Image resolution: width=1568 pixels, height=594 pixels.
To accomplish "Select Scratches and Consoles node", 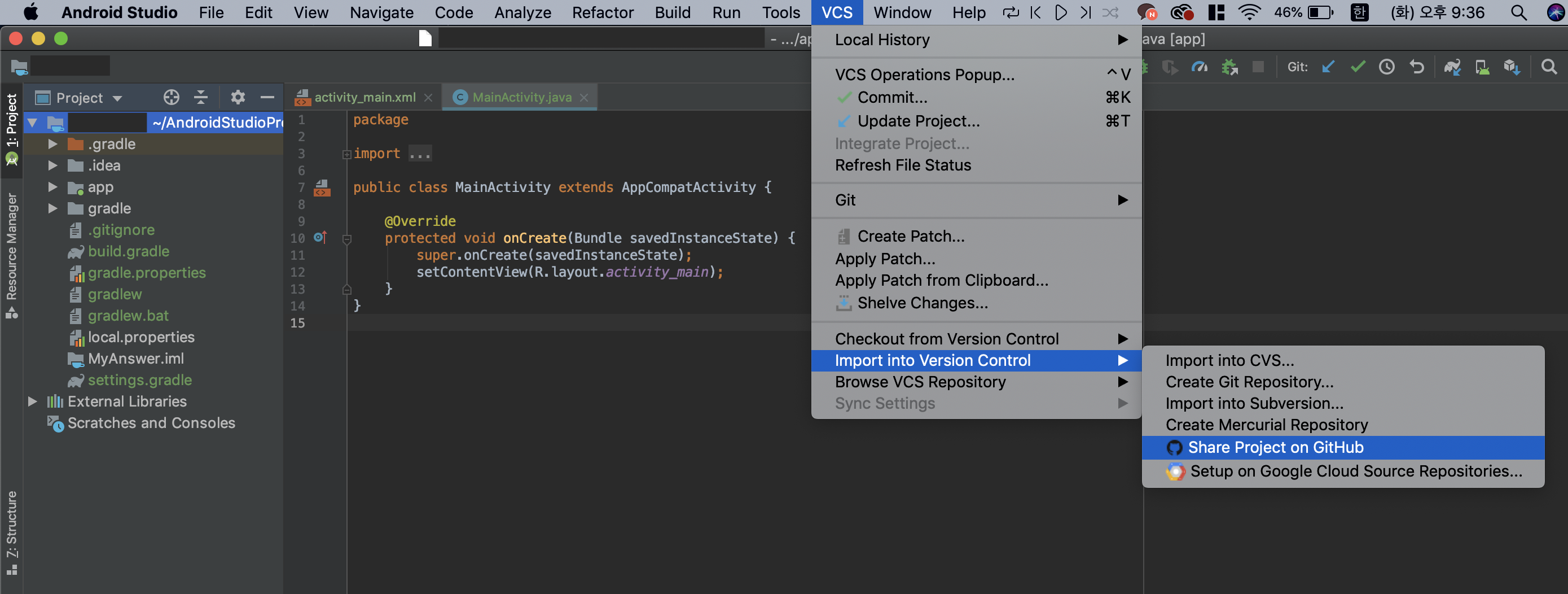I will [x=151, y=423].
